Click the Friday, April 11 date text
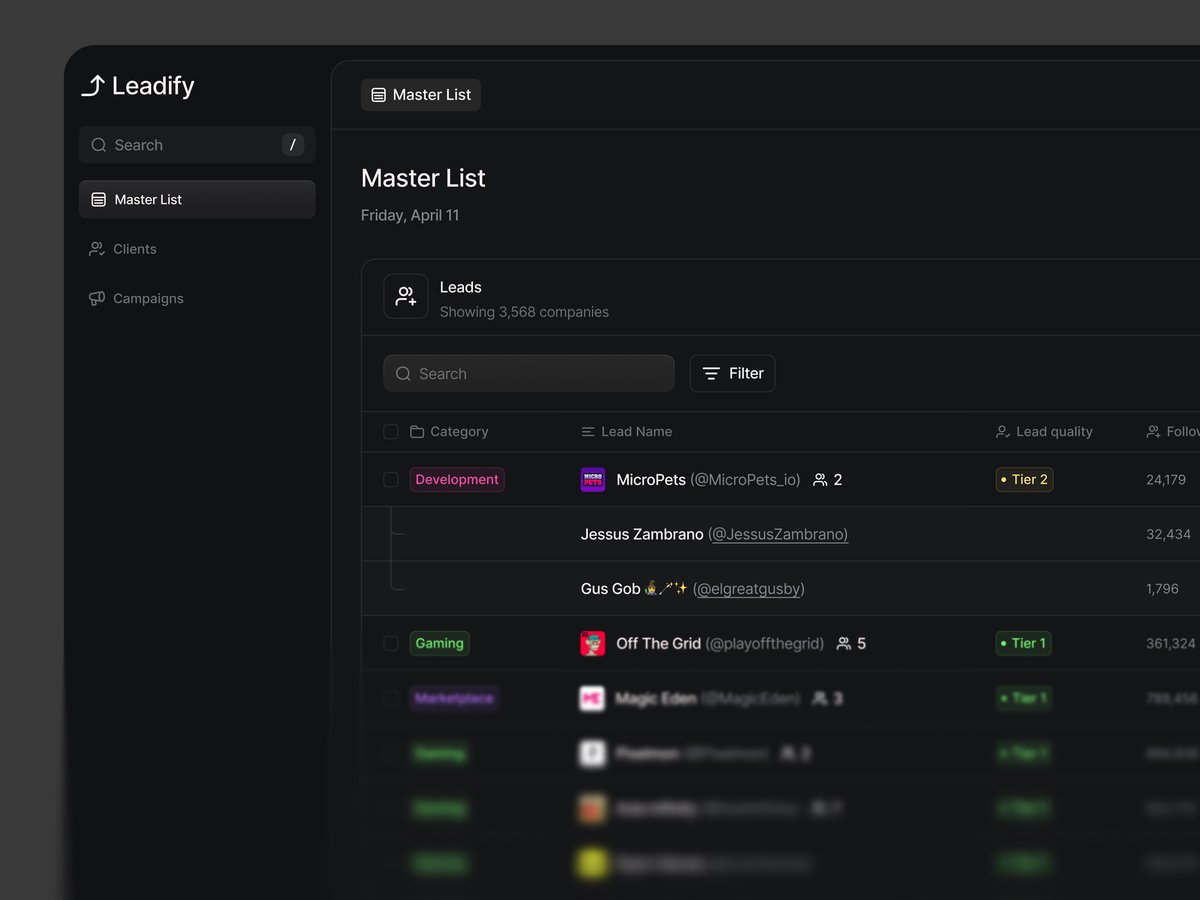 point(410,215)
